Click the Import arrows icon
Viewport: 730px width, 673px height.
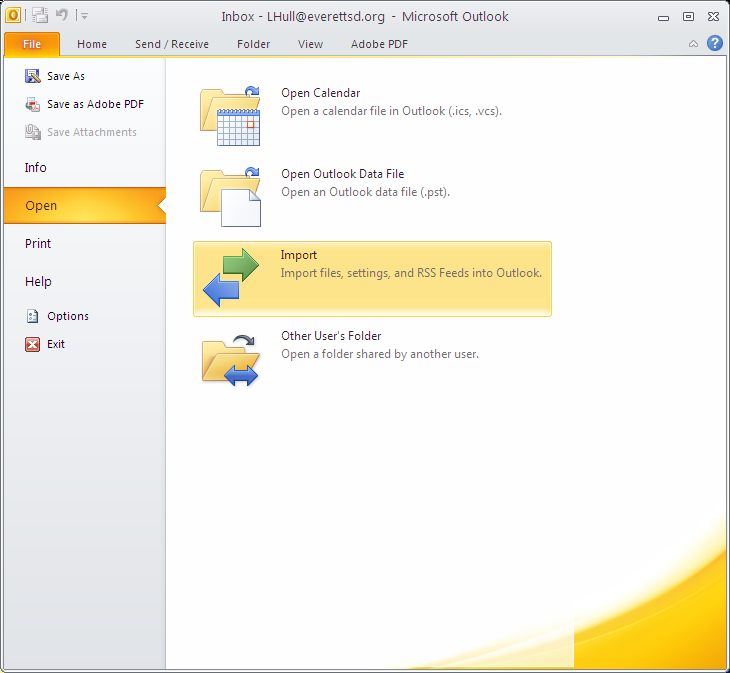click(231, 277)
